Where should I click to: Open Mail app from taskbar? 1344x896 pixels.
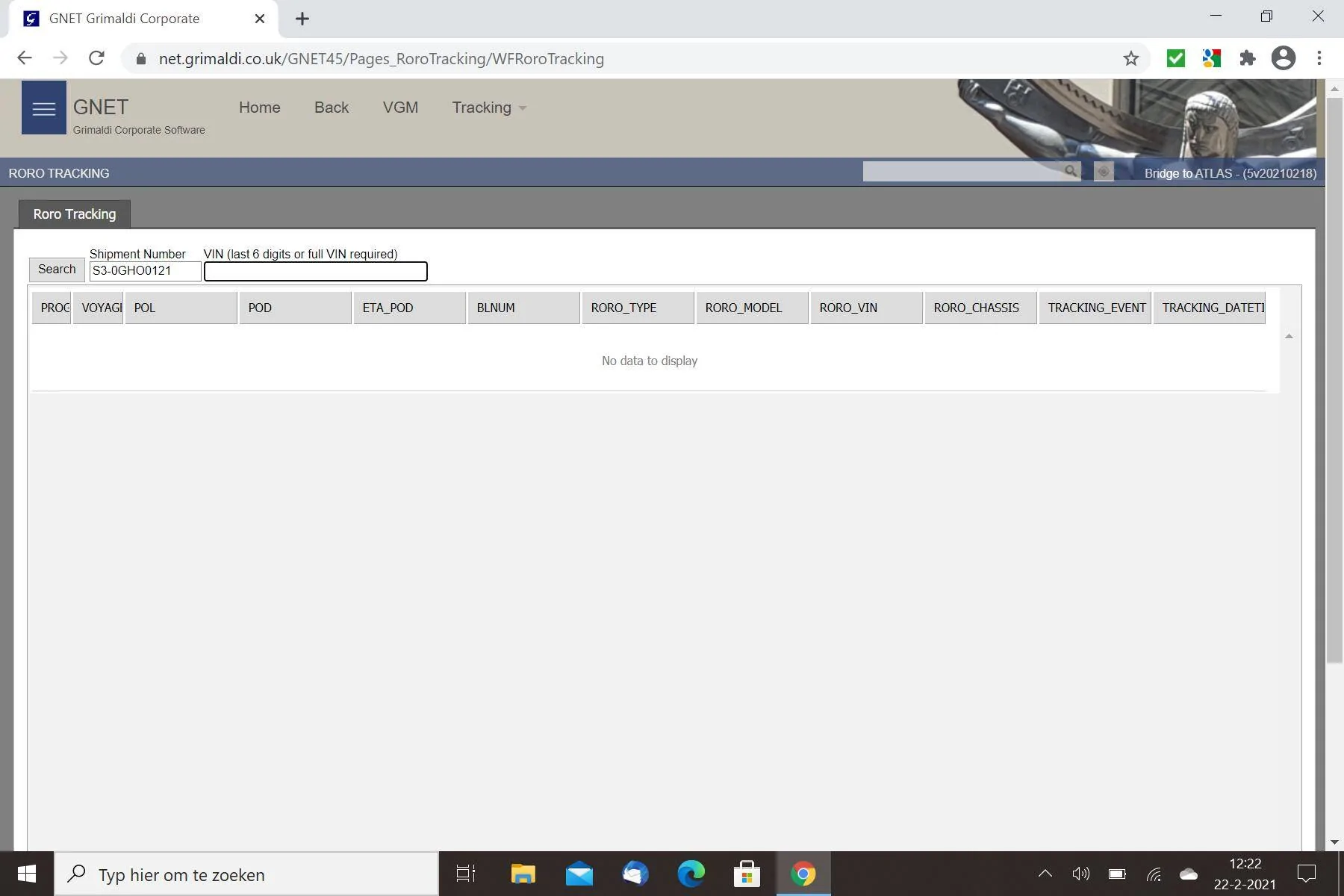pos(579,874)
